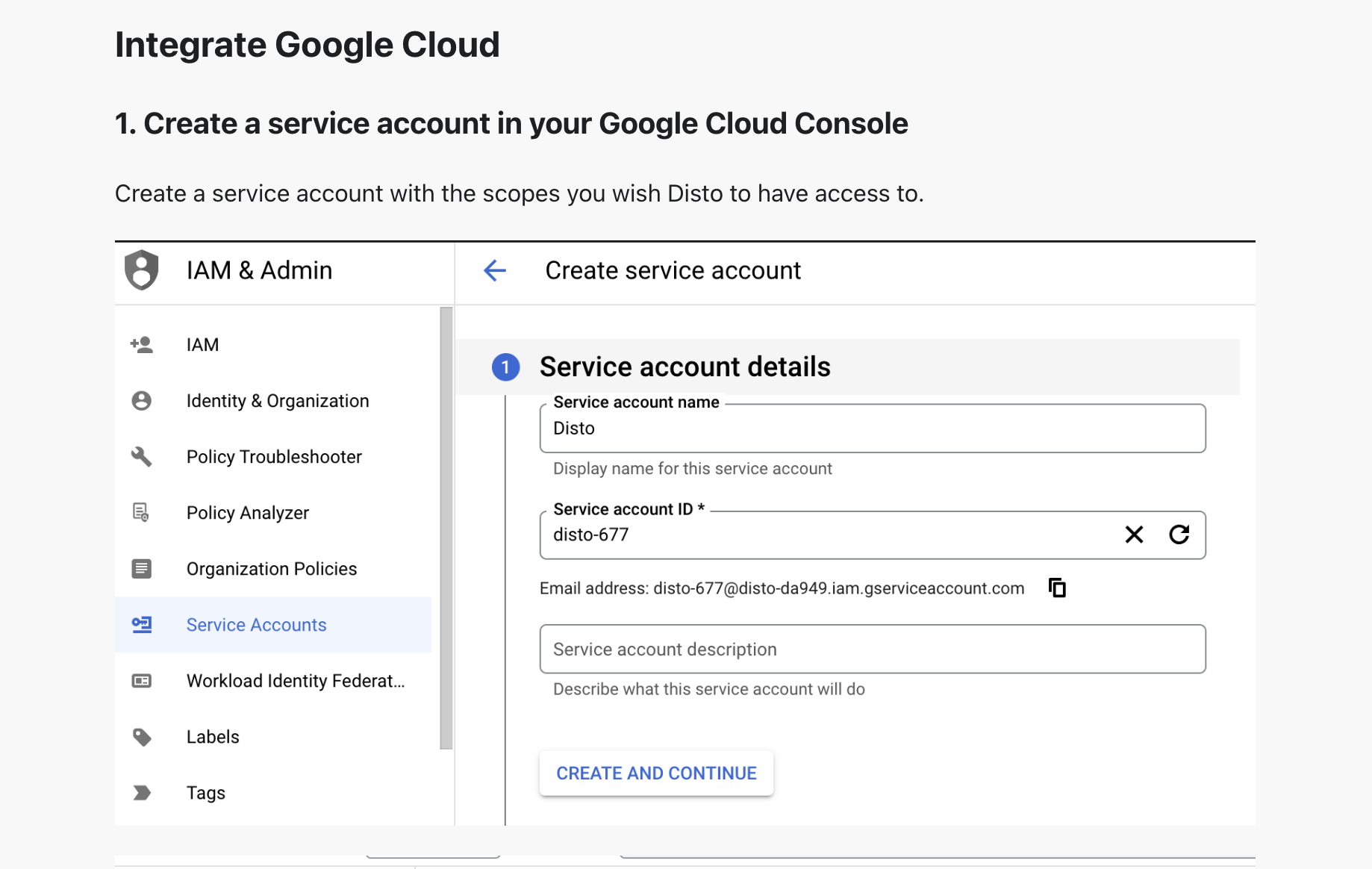The image size is (1372, 869).
Task: Clear the Service account ID field
Action: point(1134,535)
